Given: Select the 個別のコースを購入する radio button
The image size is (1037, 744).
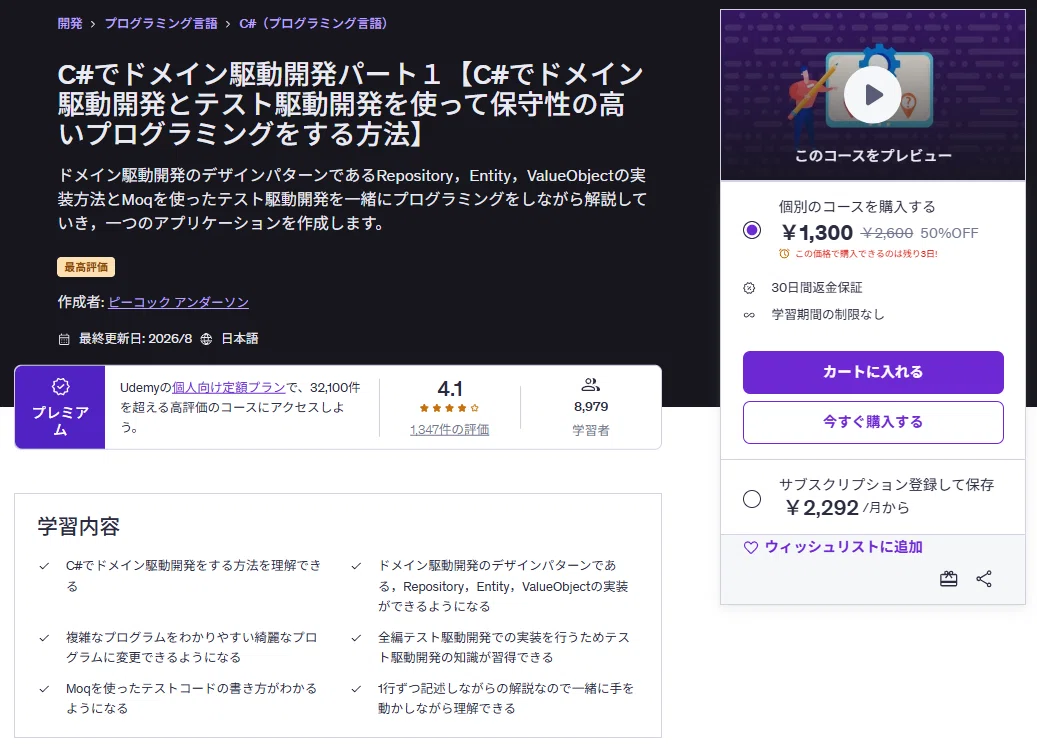Looking at the screenshot, I should pyautogui.click(x=752, y=230).
